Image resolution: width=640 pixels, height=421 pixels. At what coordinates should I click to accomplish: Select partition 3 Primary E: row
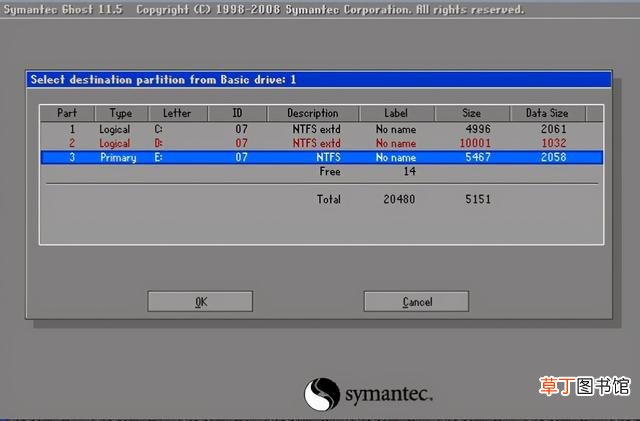(322, 157)
